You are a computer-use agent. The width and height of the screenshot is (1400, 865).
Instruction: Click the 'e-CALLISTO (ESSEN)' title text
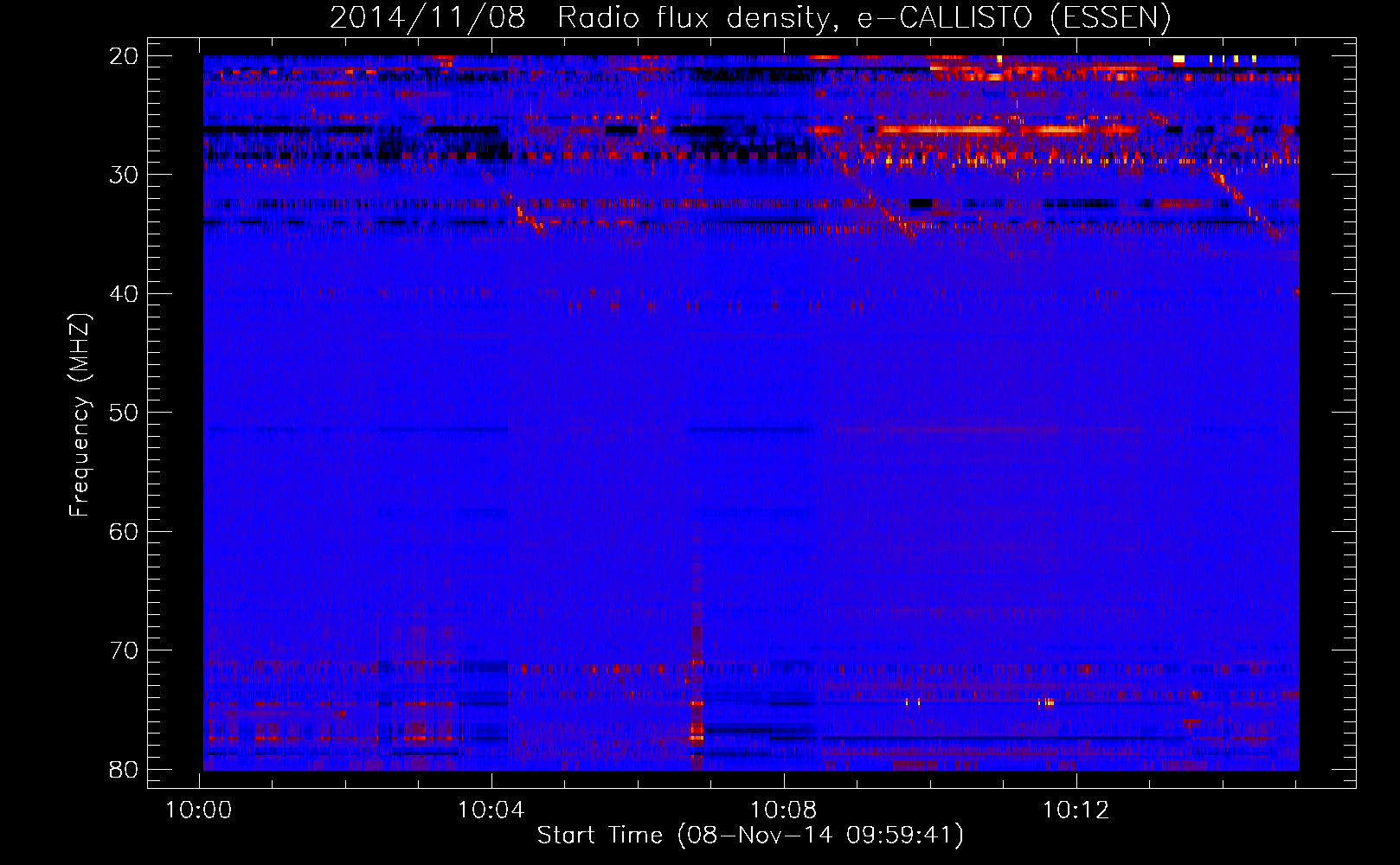tap(1014, 18)
